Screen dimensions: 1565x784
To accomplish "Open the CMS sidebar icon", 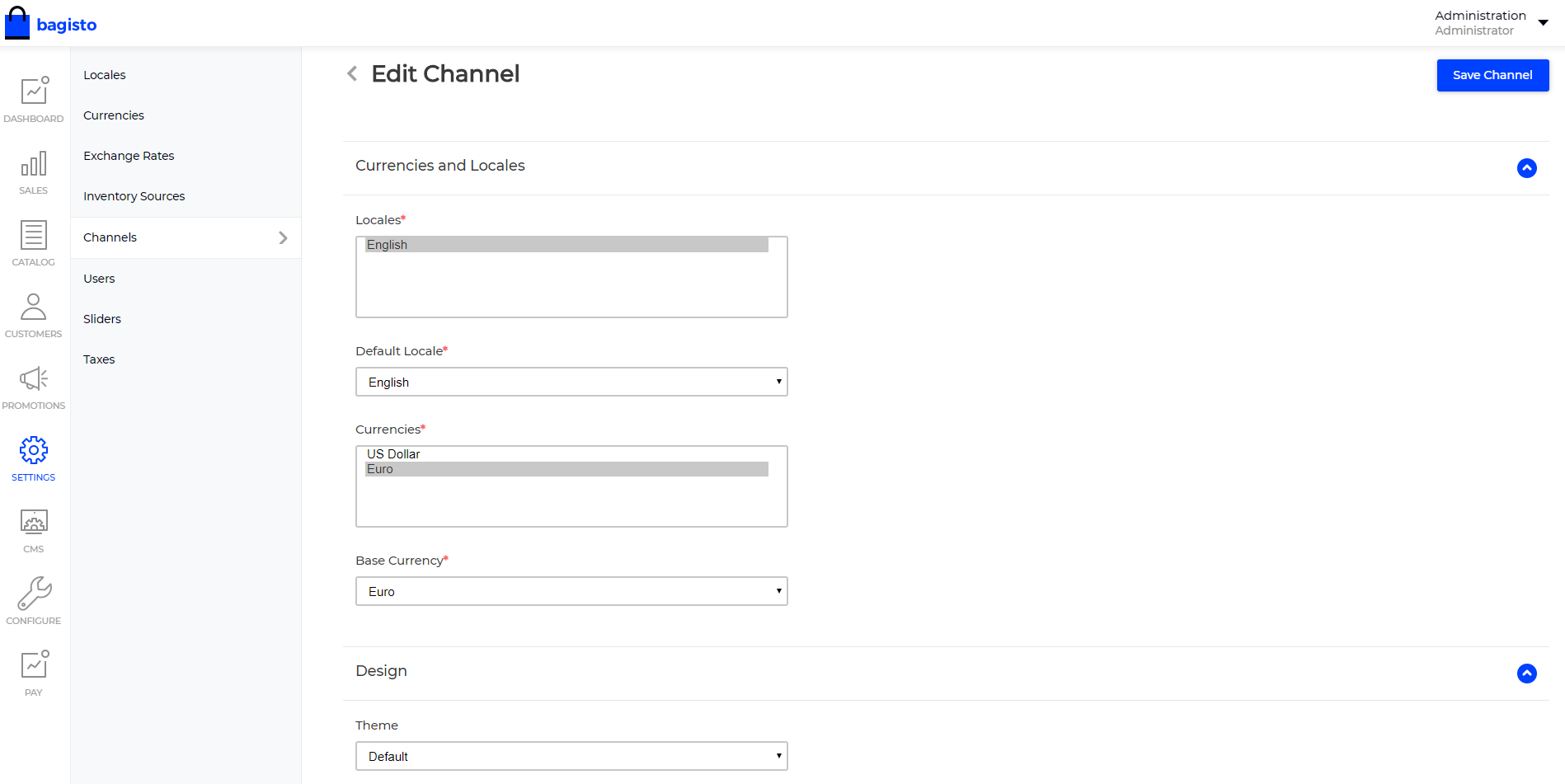I will [34, 522].
